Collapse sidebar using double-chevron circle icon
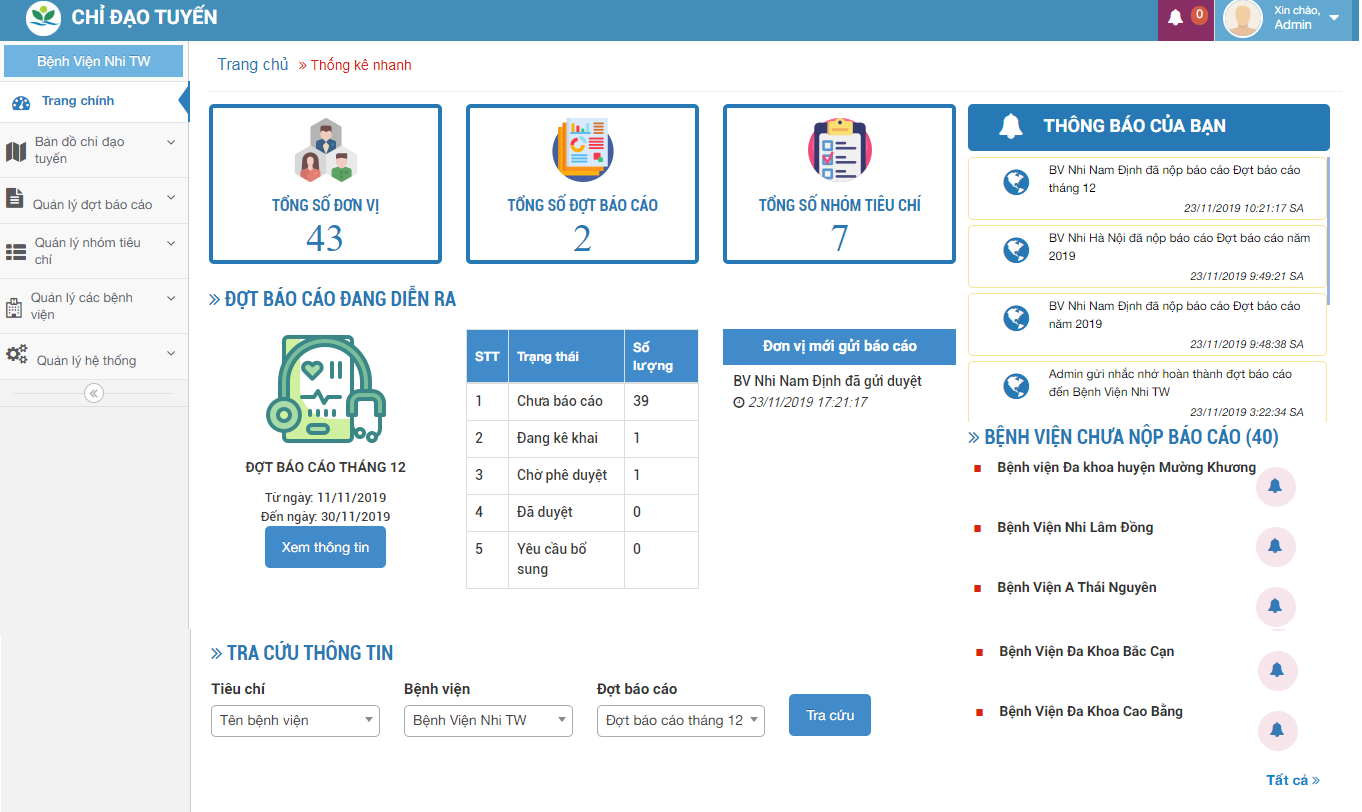The height and width of the screenshot is (812, 1362). [x=94, y=393]
